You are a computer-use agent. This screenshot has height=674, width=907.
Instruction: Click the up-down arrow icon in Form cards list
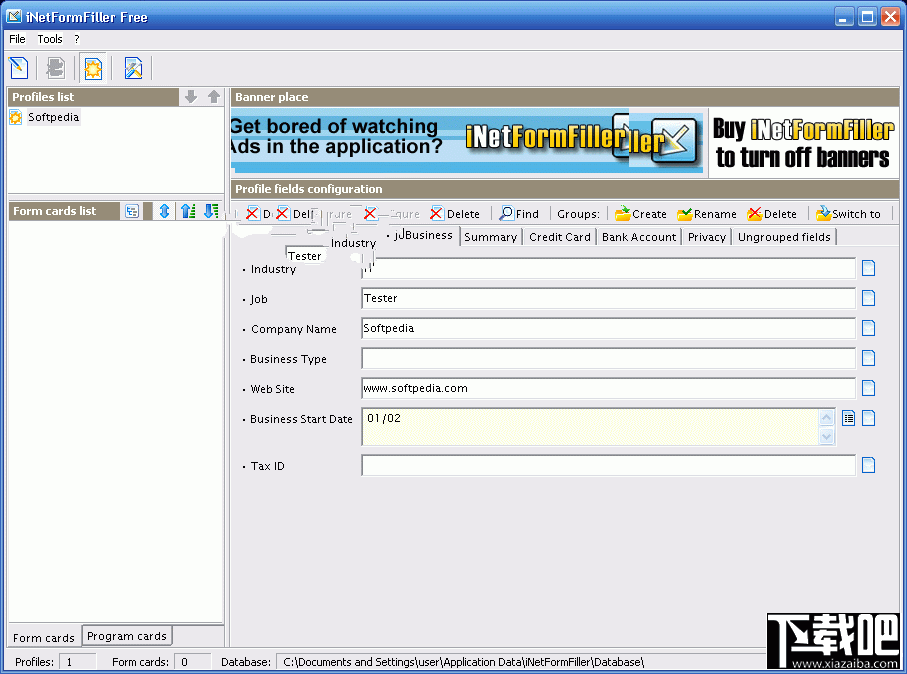[x=164, y=211]
